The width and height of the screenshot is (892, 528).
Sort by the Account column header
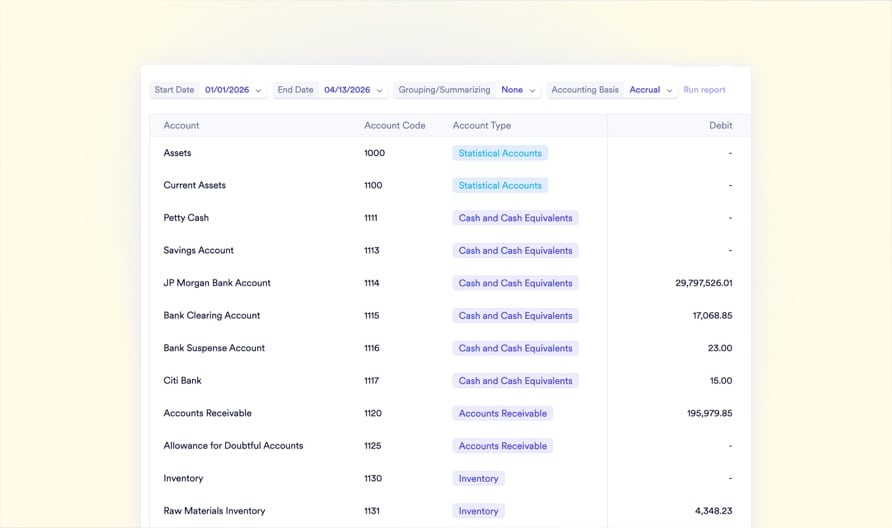click(x=181, y=125)
